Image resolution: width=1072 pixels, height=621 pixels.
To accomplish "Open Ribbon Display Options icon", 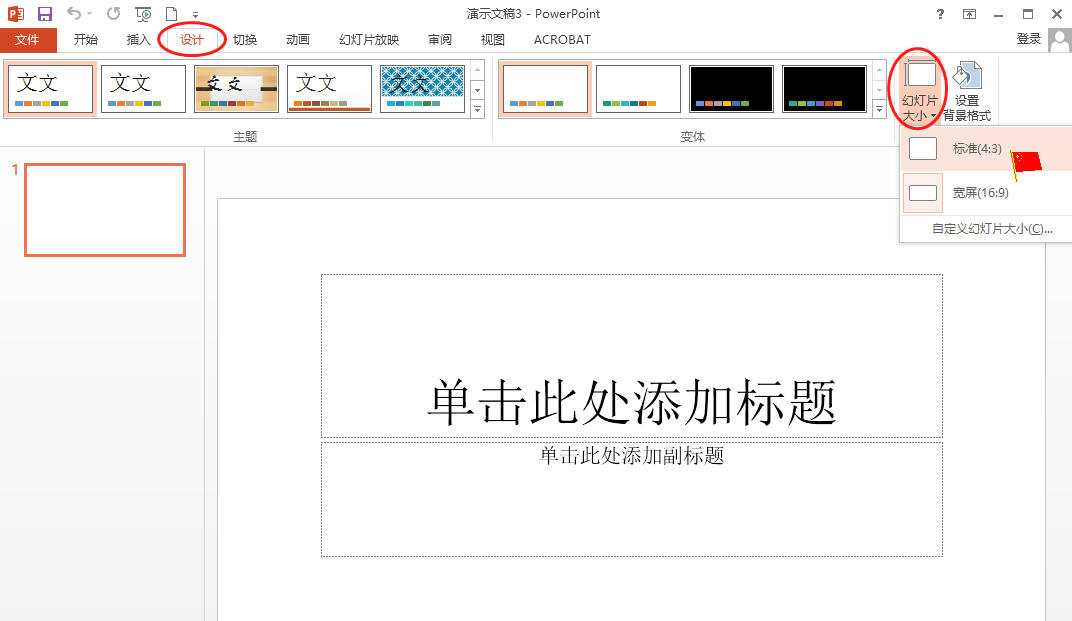I will pyautogui.click(x=969, y=14).
